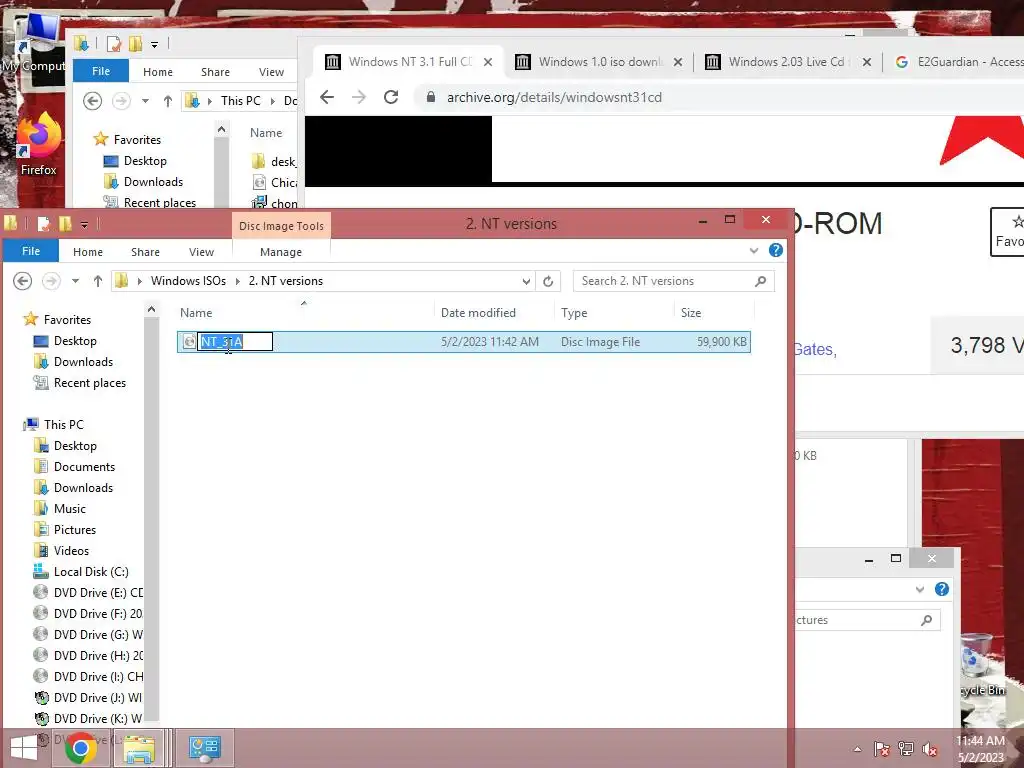Refresh the NT versions folder

[549, 281]
